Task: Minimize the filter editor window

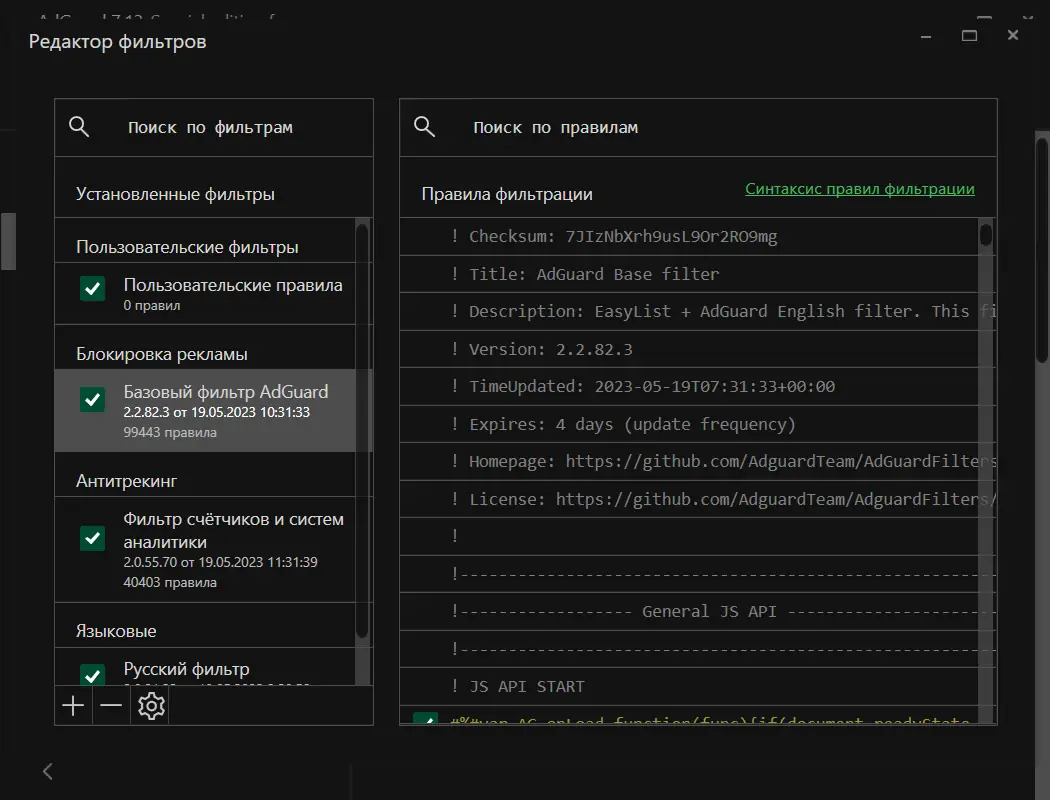Action: coord(924,35)
